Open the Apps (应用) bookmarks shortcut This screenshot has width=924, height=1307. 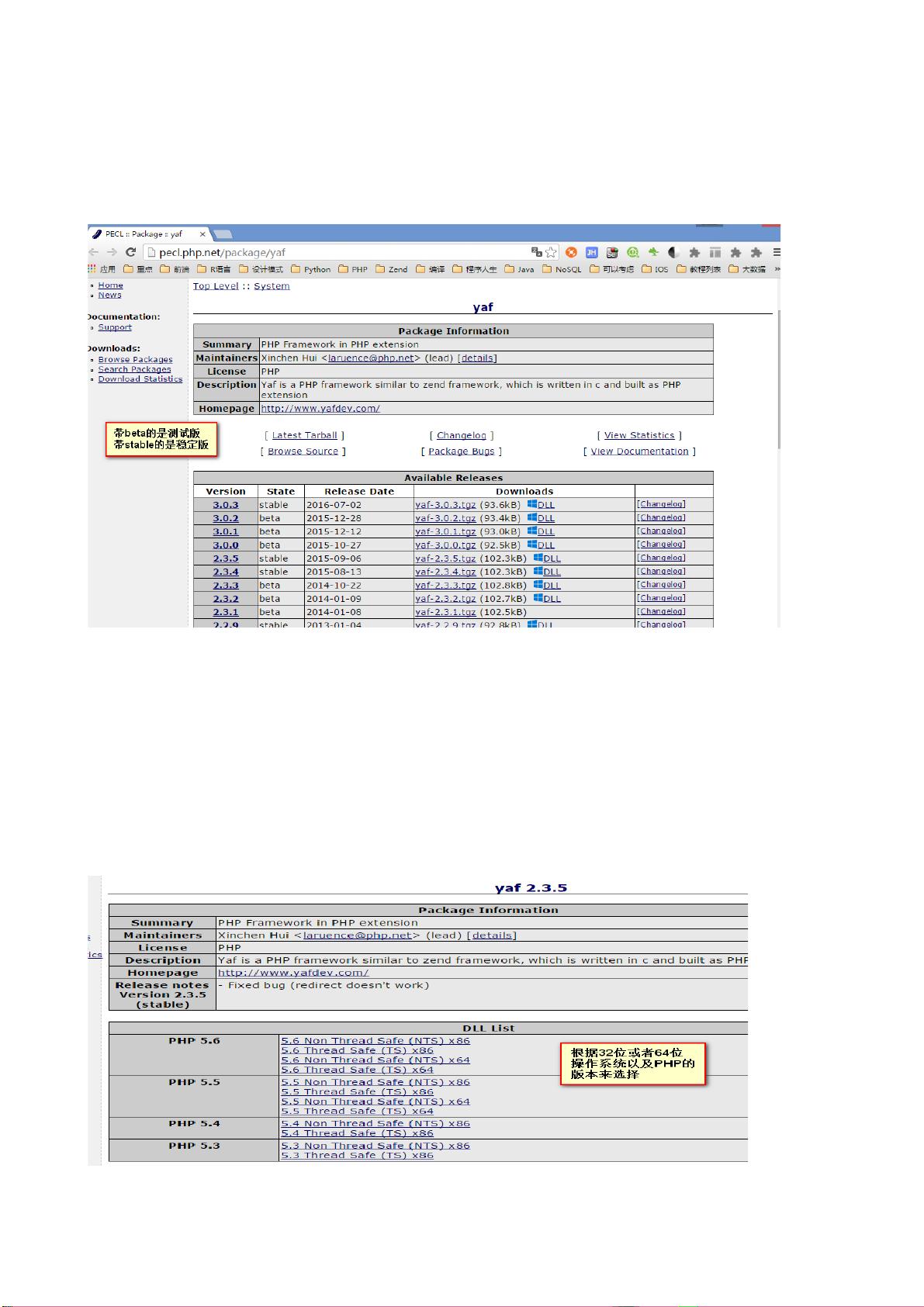click(x=102, y=269)
